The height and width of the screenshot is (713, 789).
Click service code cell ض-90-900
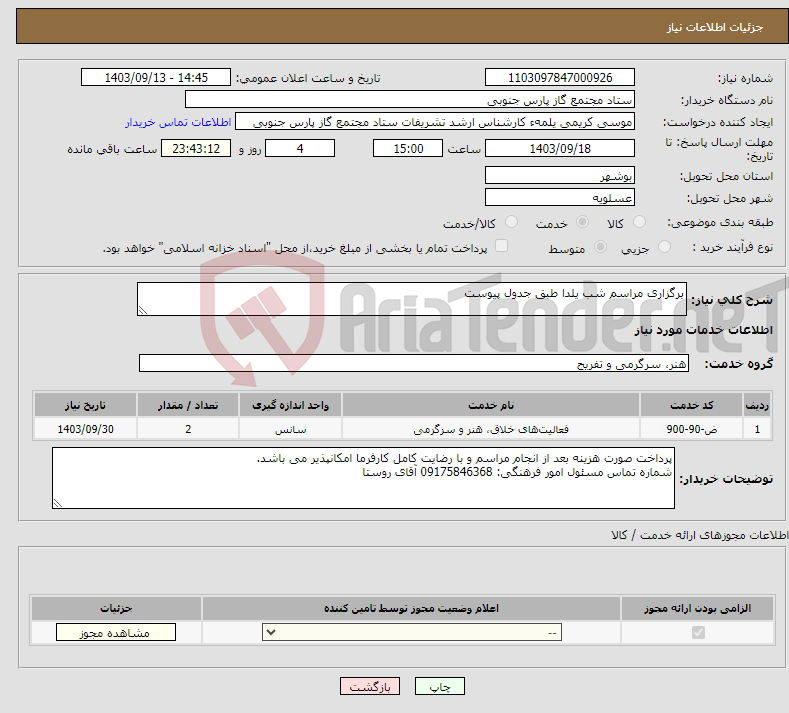click(x=692, y=429)
